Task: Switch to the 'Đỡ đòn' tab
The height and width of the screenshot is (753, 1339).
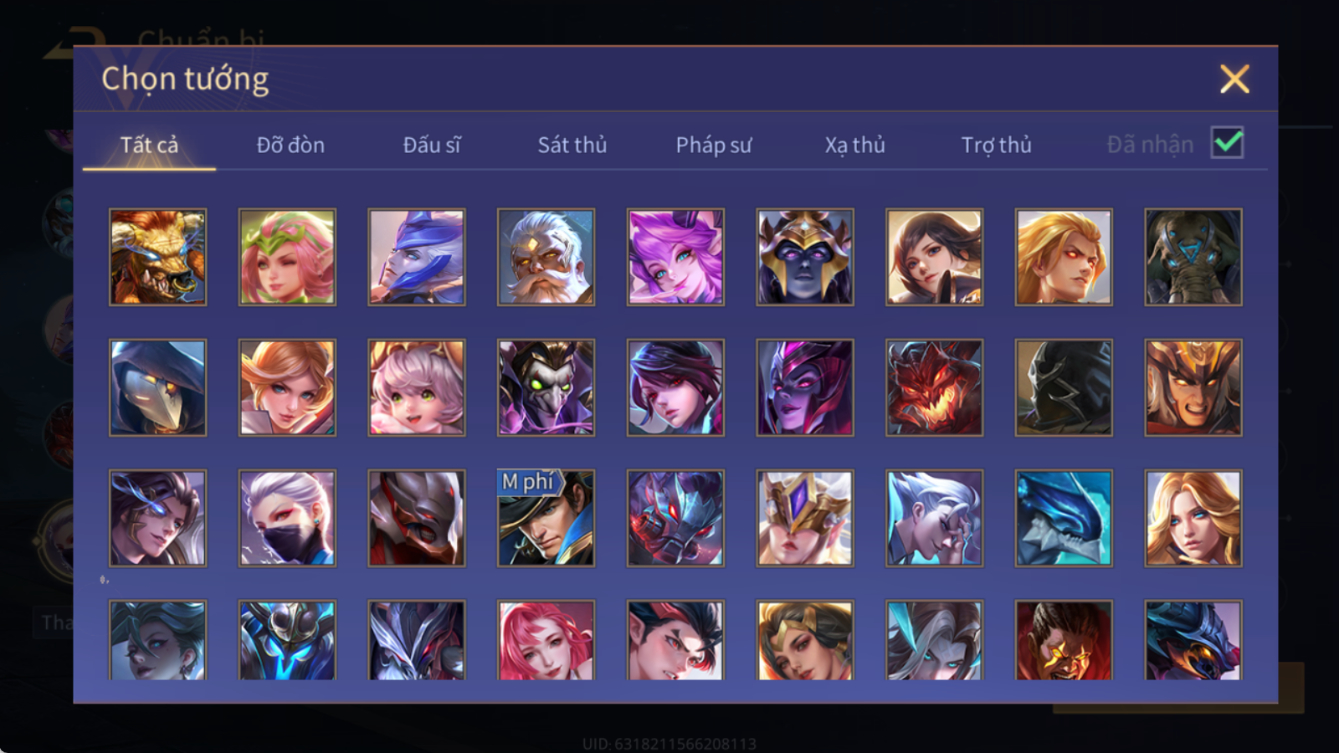Action: (x=291, y=145)
